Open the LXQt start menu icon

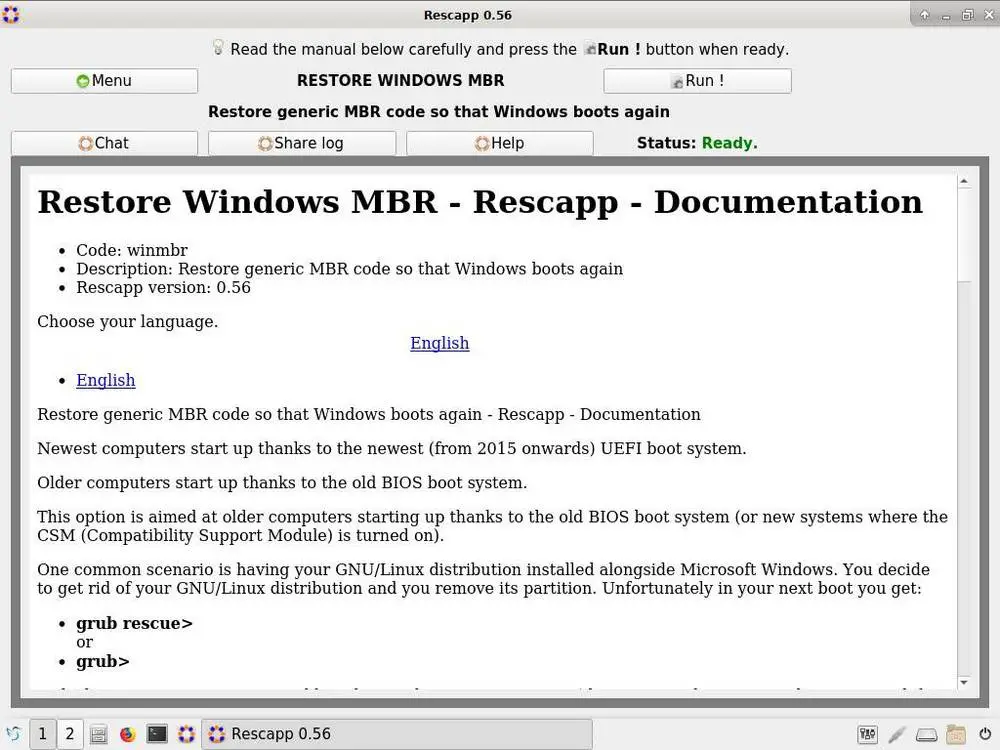pyautogui.click(x=12, y=734)
